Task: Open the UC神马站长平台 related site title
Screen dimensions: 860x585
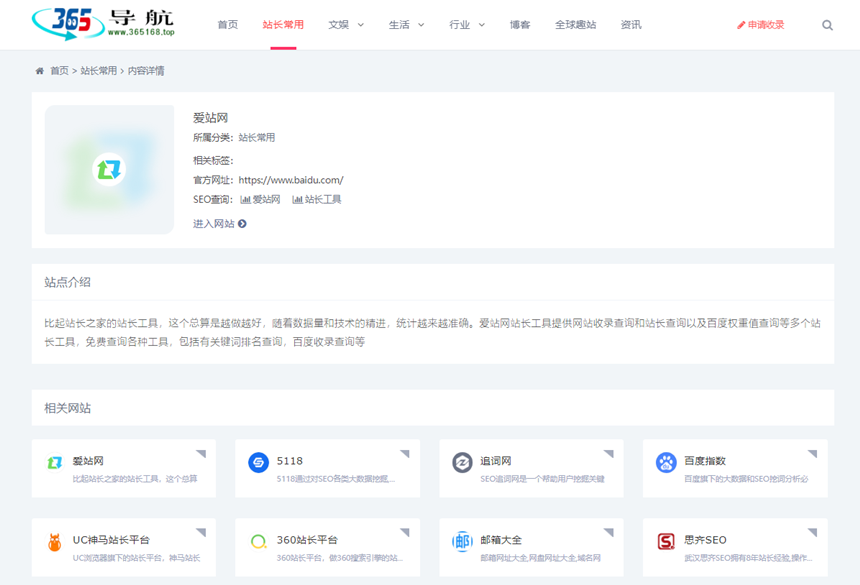Action: [111, 540]
